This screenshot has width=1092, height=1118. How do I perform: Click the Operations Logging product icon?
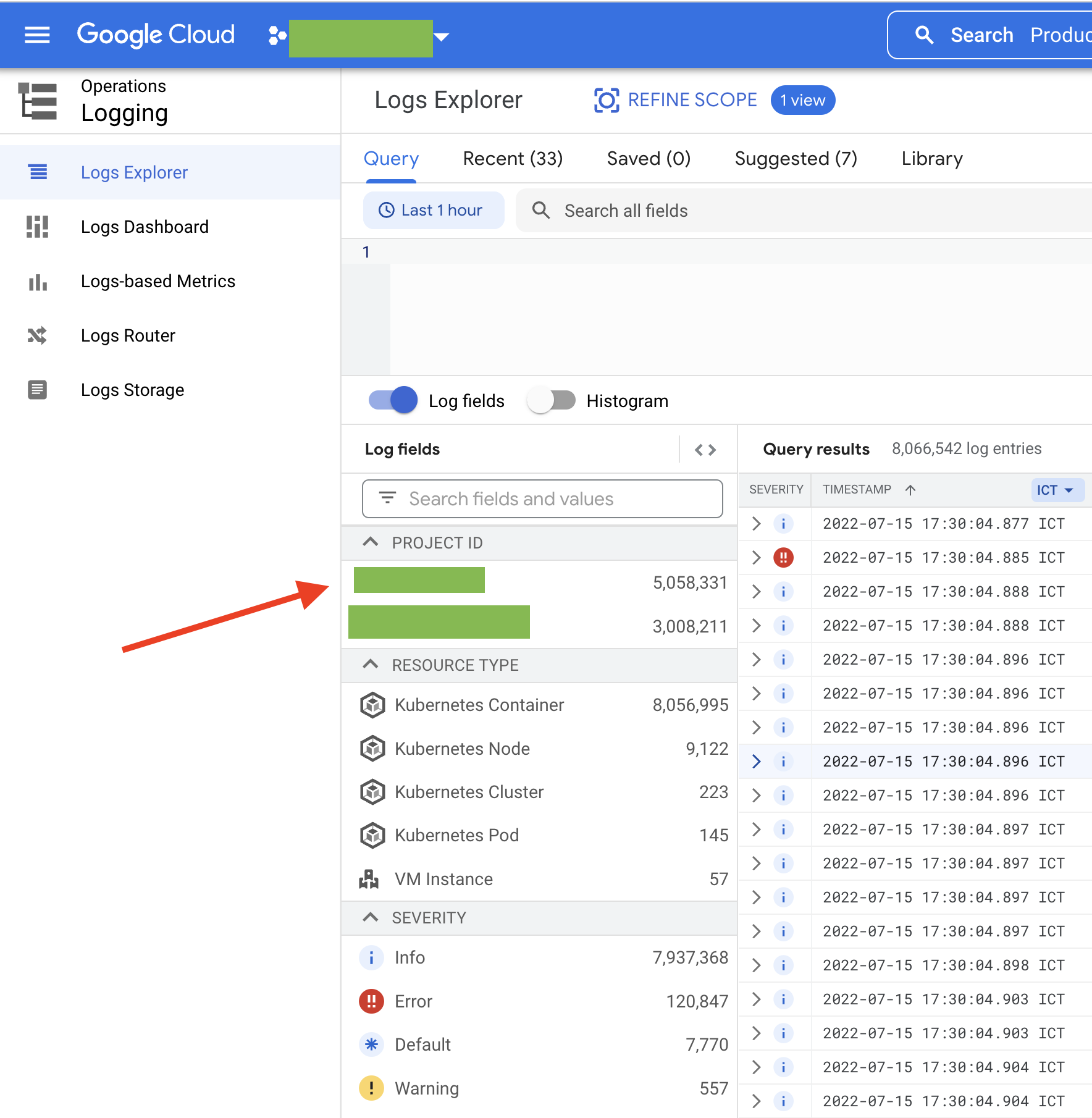[x=38, y=101]
